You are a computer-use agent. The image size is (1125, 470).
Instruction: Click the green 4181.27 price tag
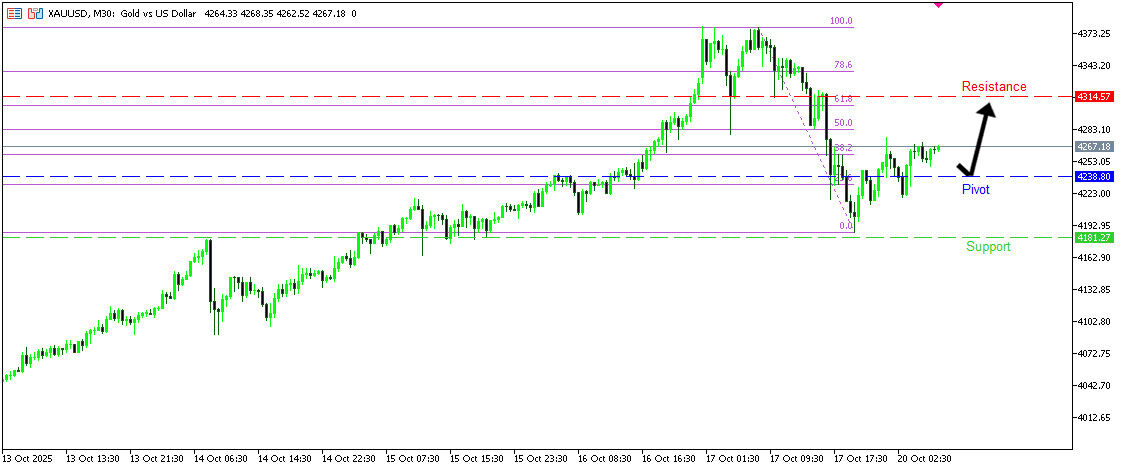pyautogui.click(x=1094, y=238)
